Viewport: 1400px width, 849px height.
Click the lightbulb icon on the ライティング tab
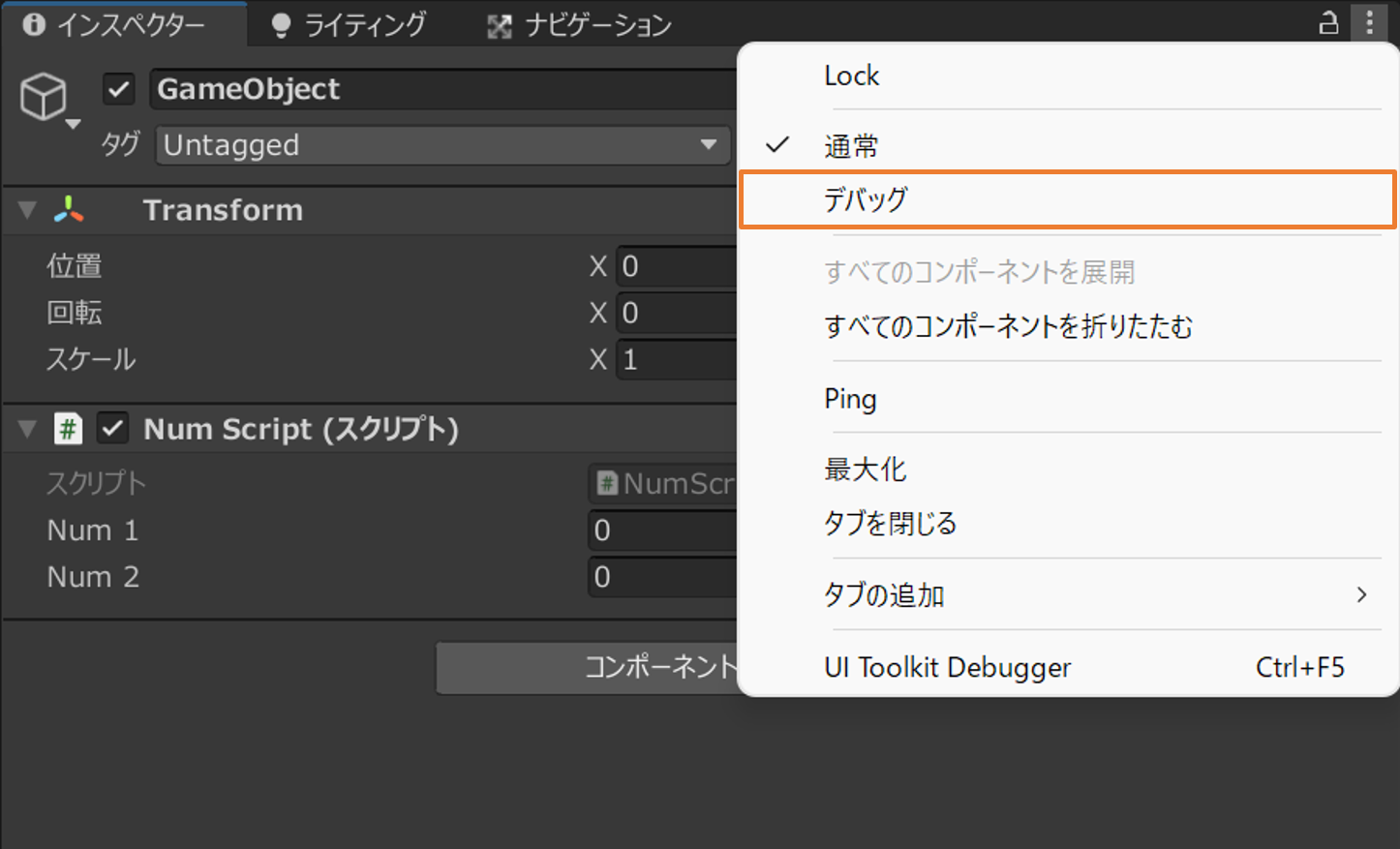(x=280, y=23)
